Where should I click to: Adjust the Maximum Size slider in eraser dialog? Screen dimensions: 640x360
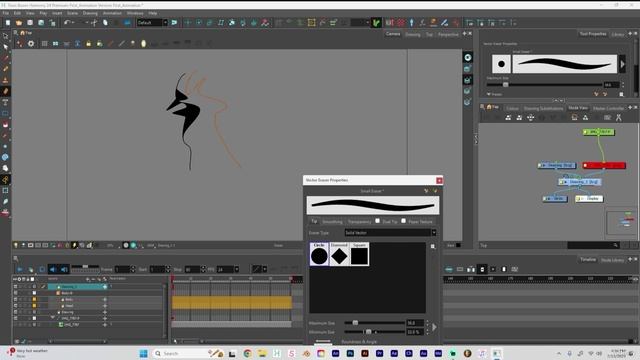(355, 323)
